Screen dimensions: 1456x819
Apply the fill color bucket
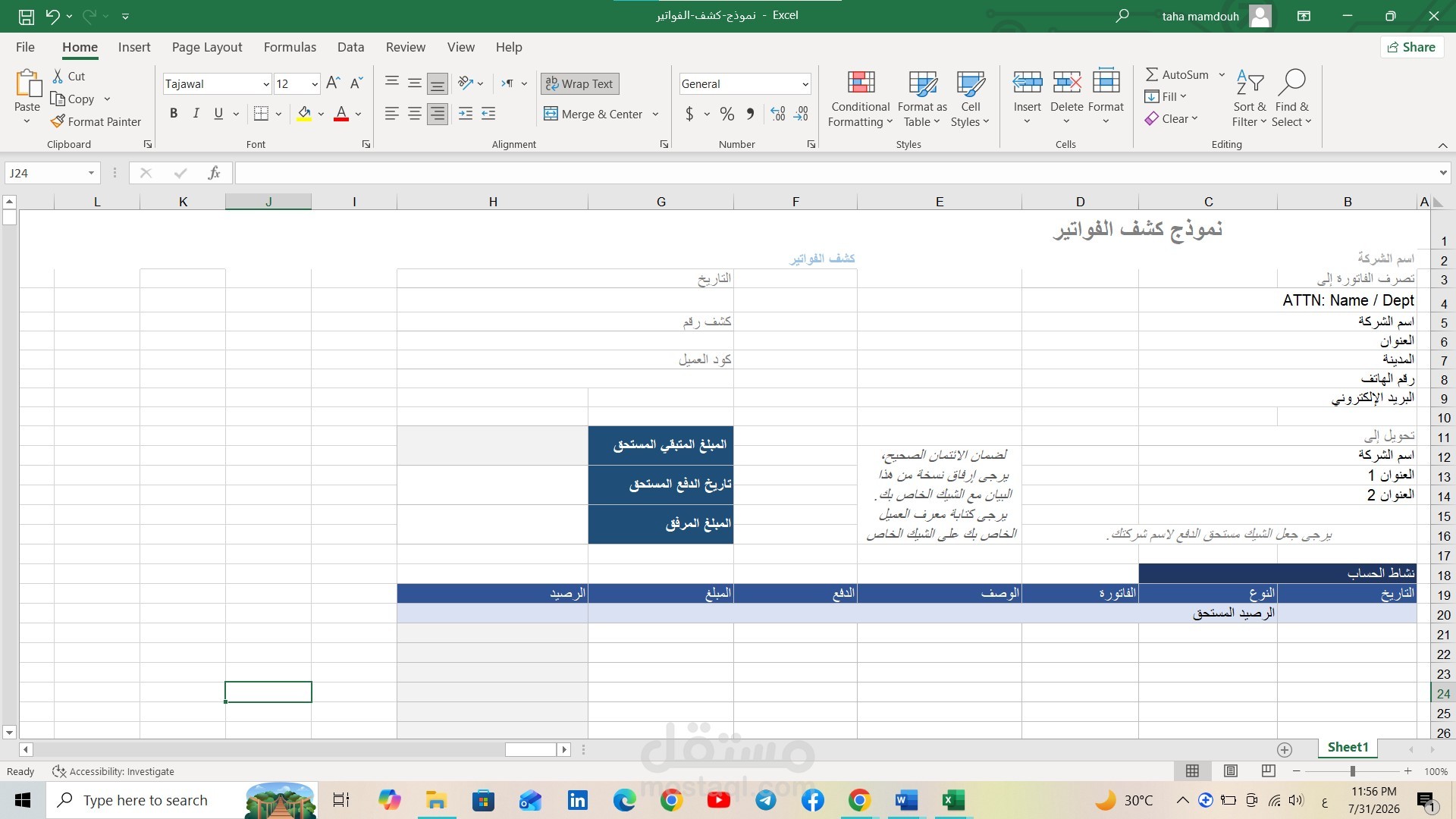pos(304,114)
